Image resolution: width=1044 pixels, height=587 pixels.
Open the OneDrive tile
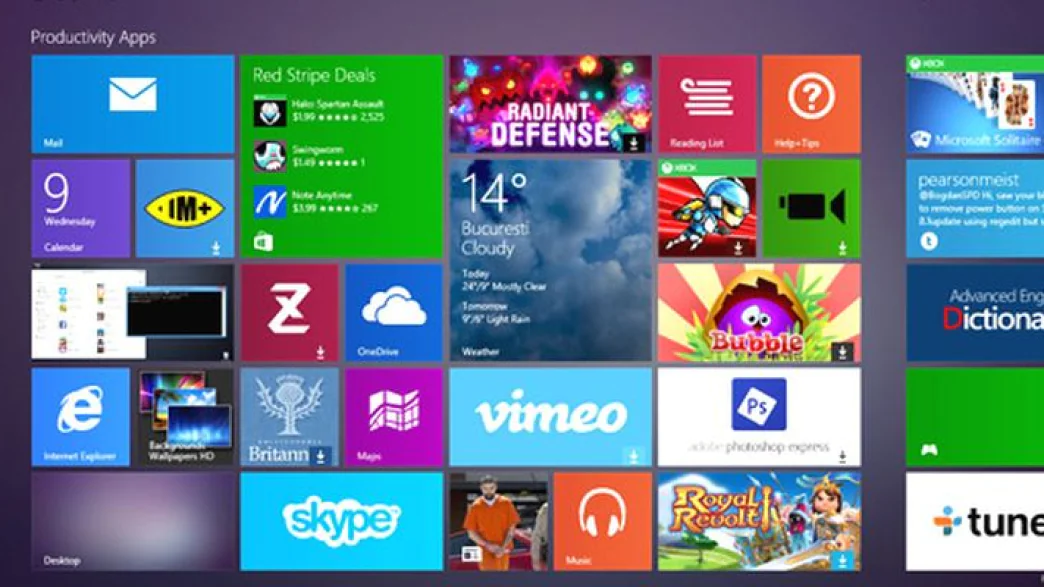point(393,312)
